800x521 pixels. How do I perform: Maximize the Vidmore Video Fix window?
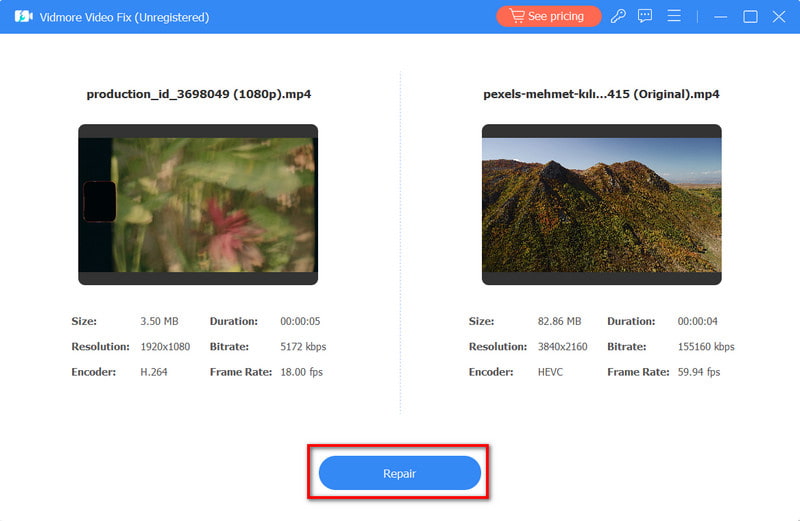click(750, 17)
